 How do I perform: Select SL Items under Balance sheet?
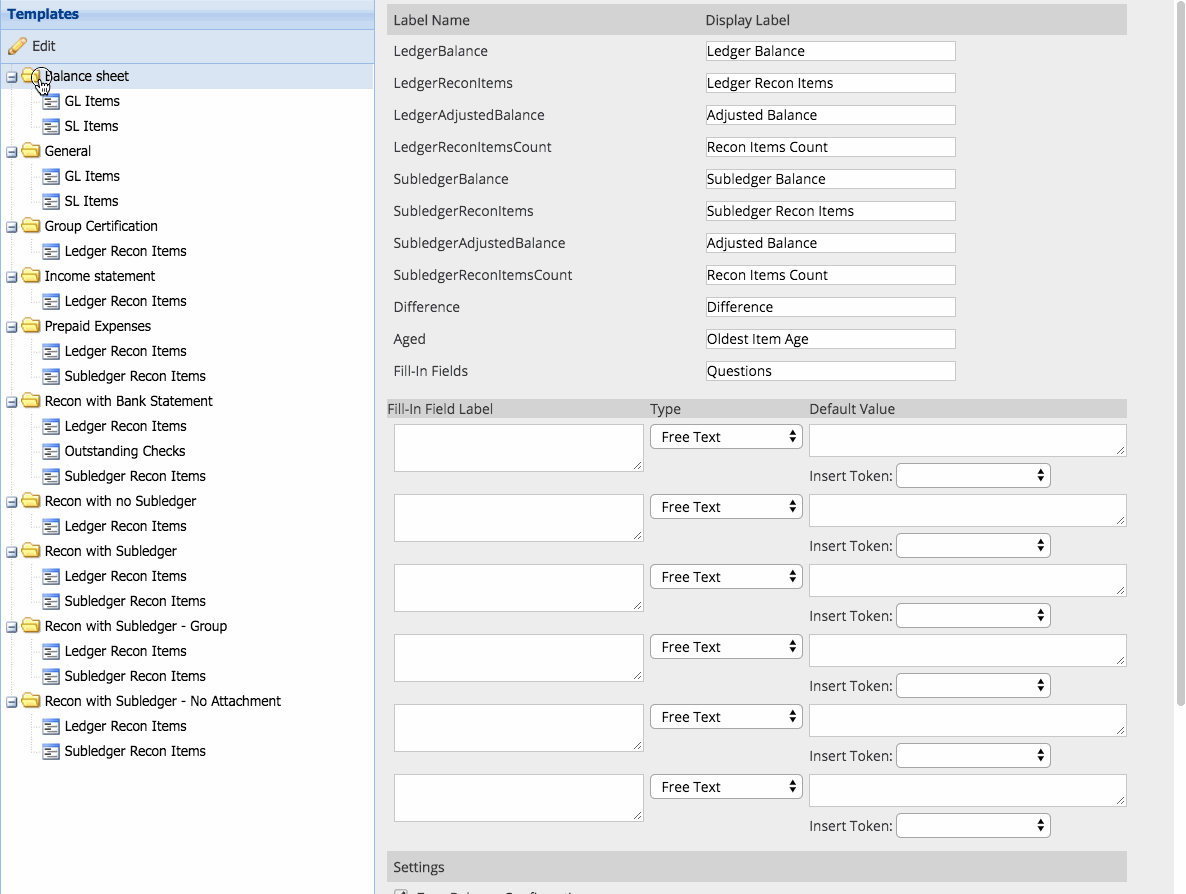click(x=91, y=126)
